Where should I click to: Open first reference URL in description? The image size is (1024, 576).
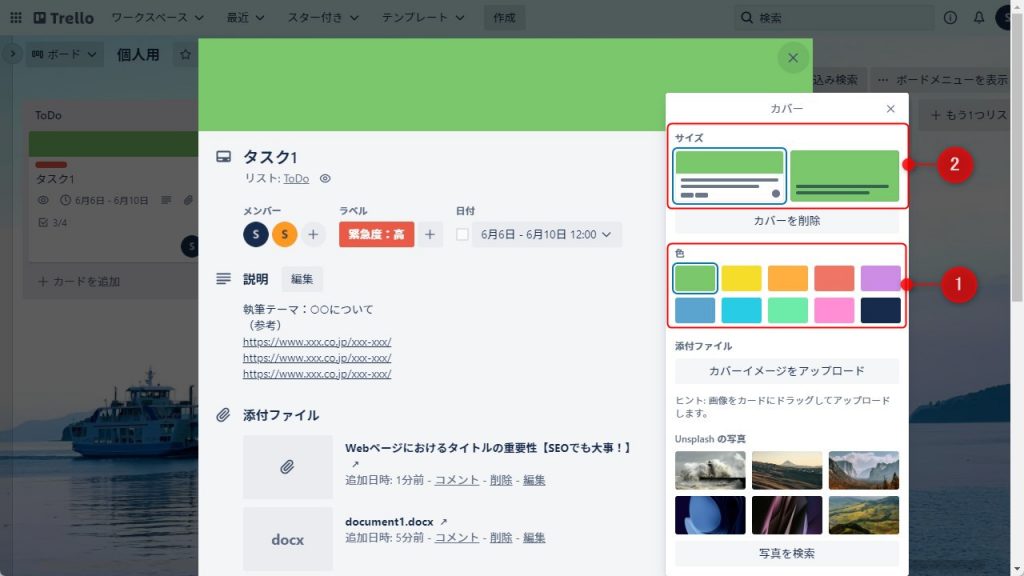tap(317, 342)
